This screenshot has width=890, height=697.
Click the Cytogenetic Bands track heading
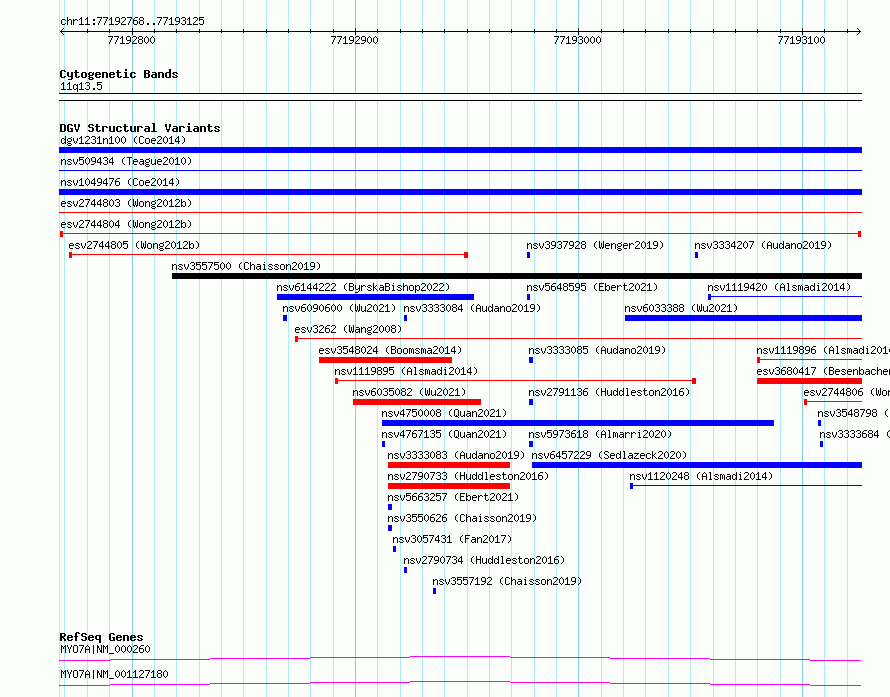pyautogui.click(x=119, y=74)
